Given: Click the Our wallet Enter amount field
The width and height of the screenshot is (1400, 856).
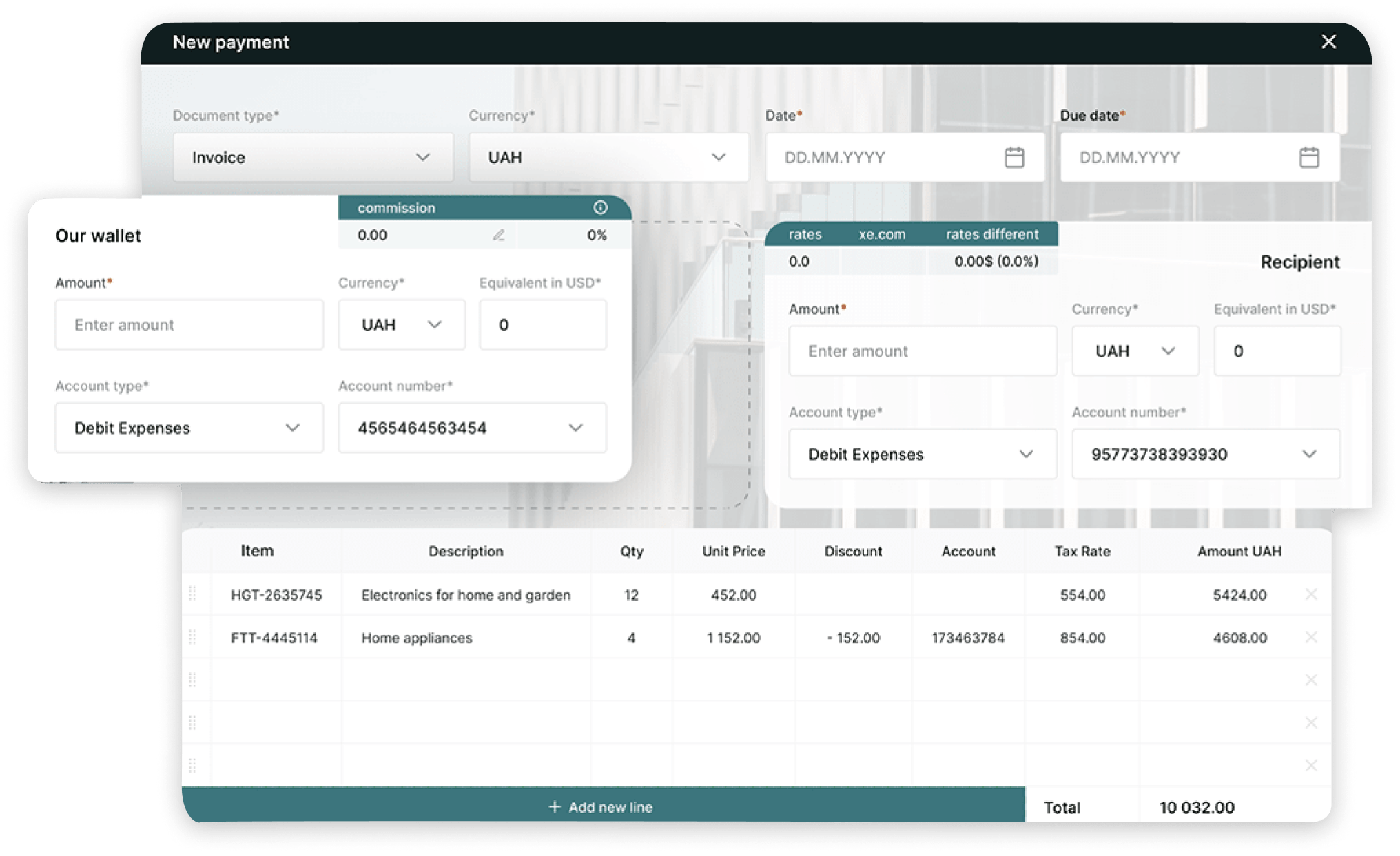Looking at the screenshot, I should point(189,325).
